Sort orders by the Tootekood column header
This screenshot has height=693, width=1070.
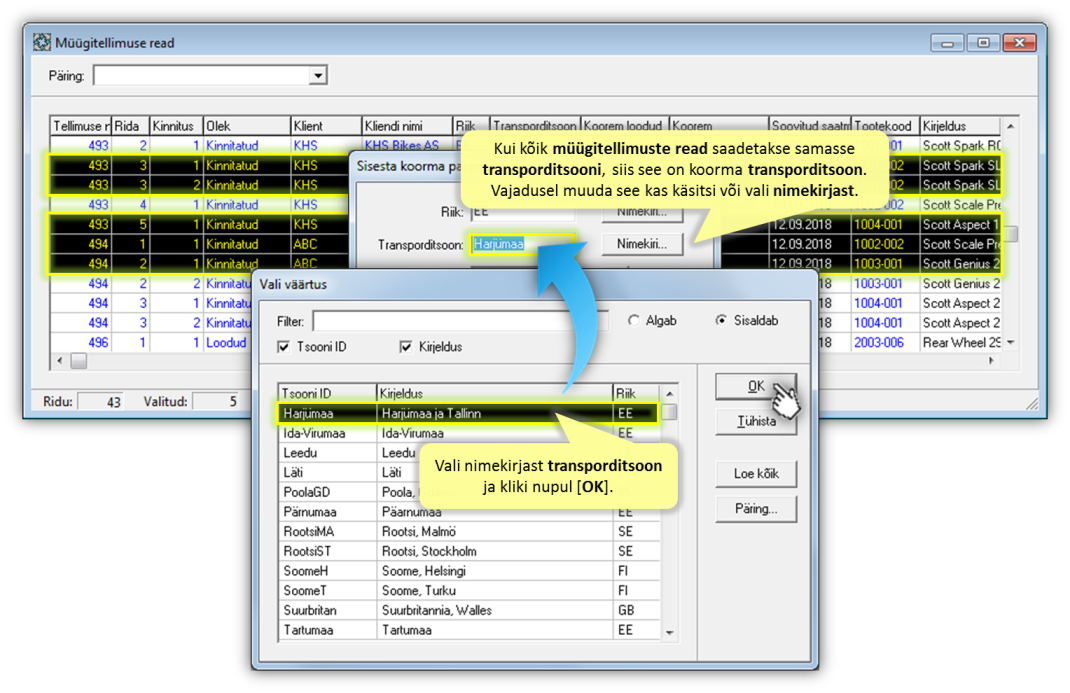click(x=885, y=126)
